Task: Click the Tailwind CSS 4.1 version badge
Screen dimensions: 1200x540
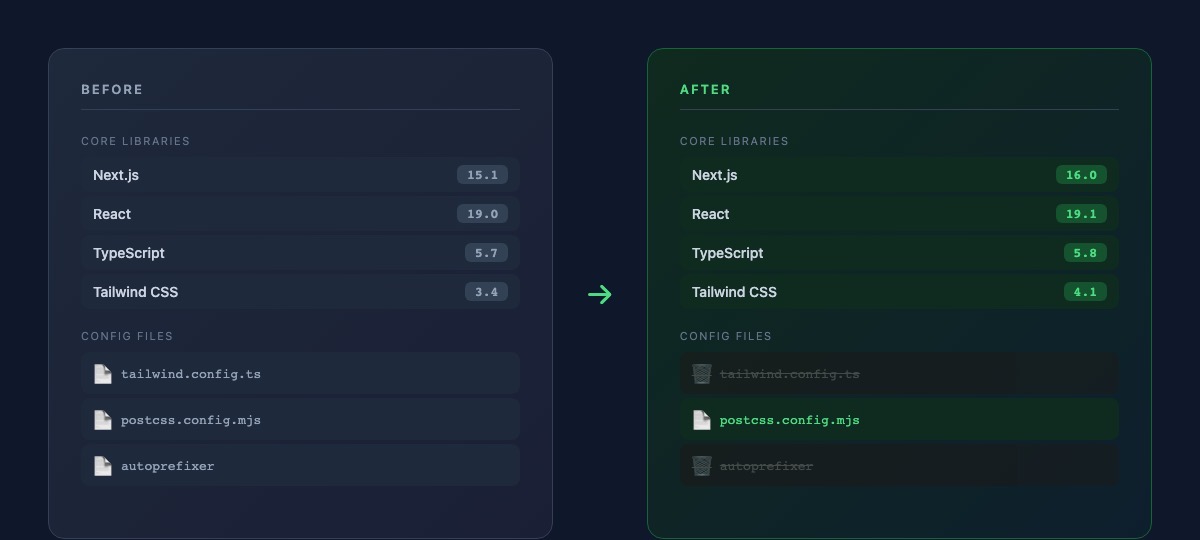Action: (x=1085, y=292)
